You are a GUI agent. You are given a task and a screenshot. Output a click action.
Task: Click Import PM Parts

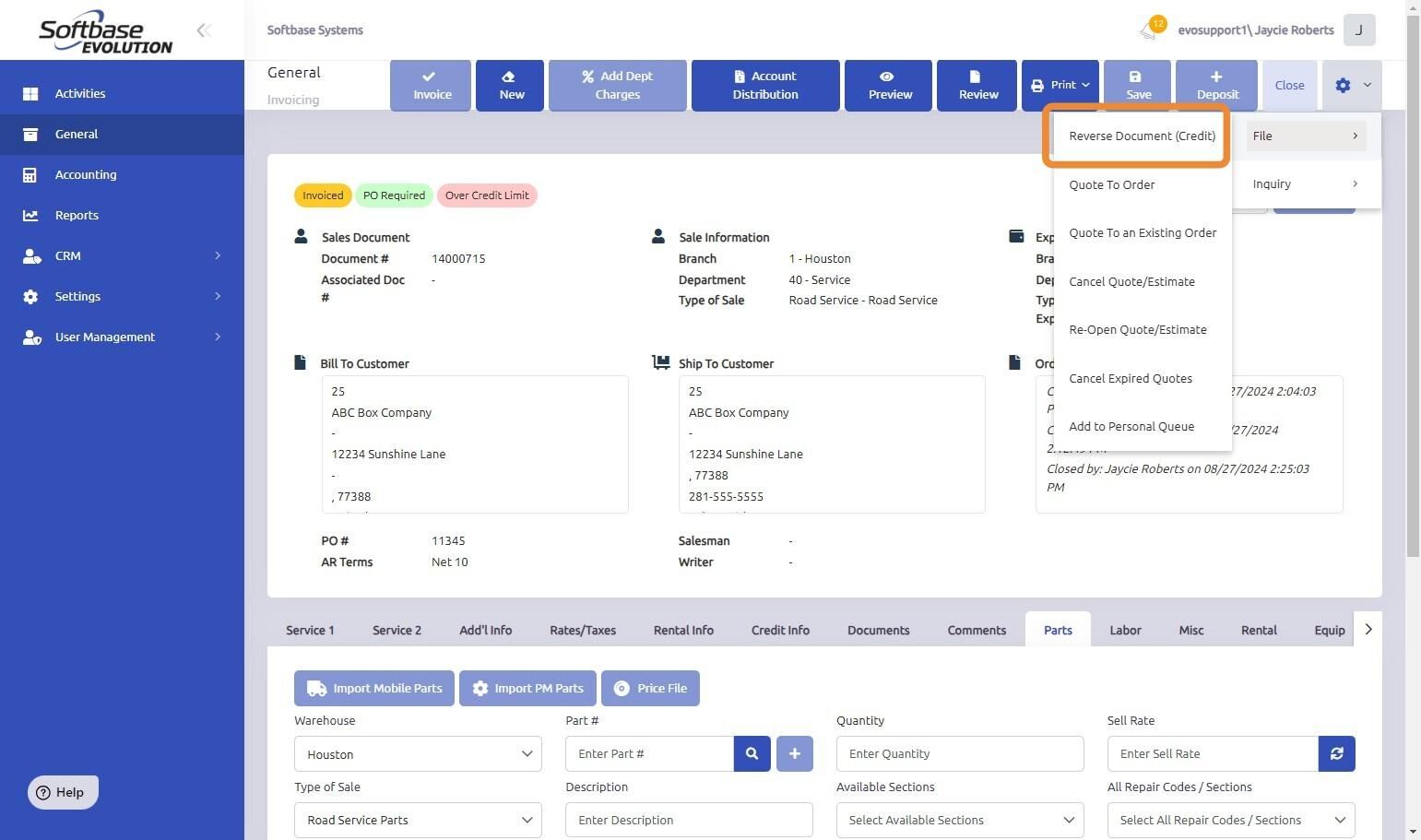click(527, 689)
